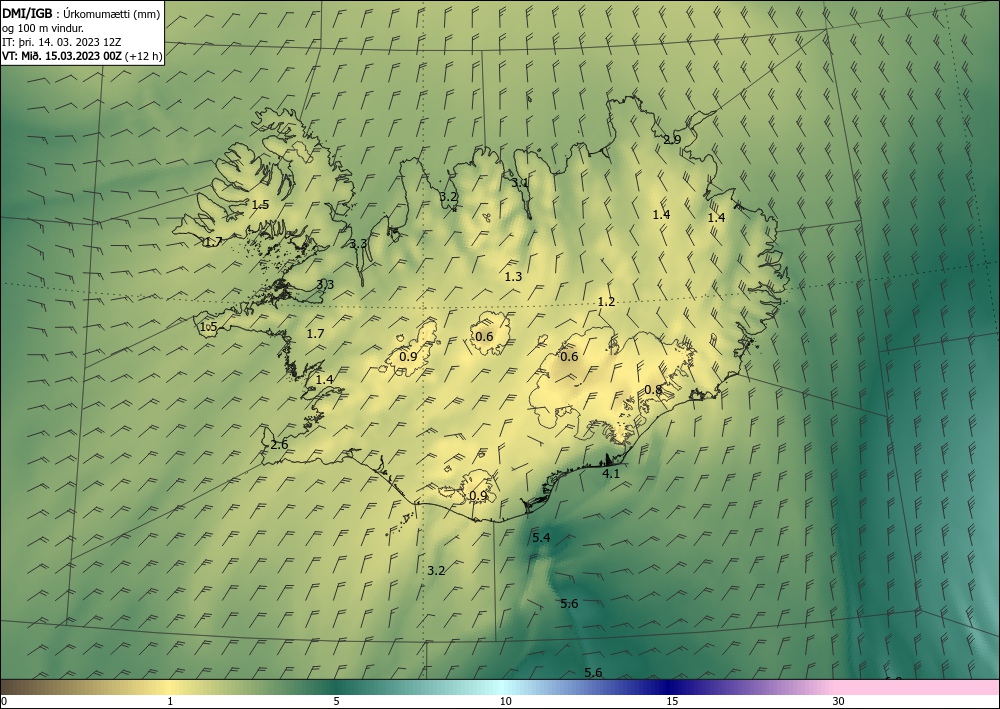This screenshot has width=1000, height=709.
Task: Click the 3.1 precipitation value on the map
Action: tap(520, 182)
